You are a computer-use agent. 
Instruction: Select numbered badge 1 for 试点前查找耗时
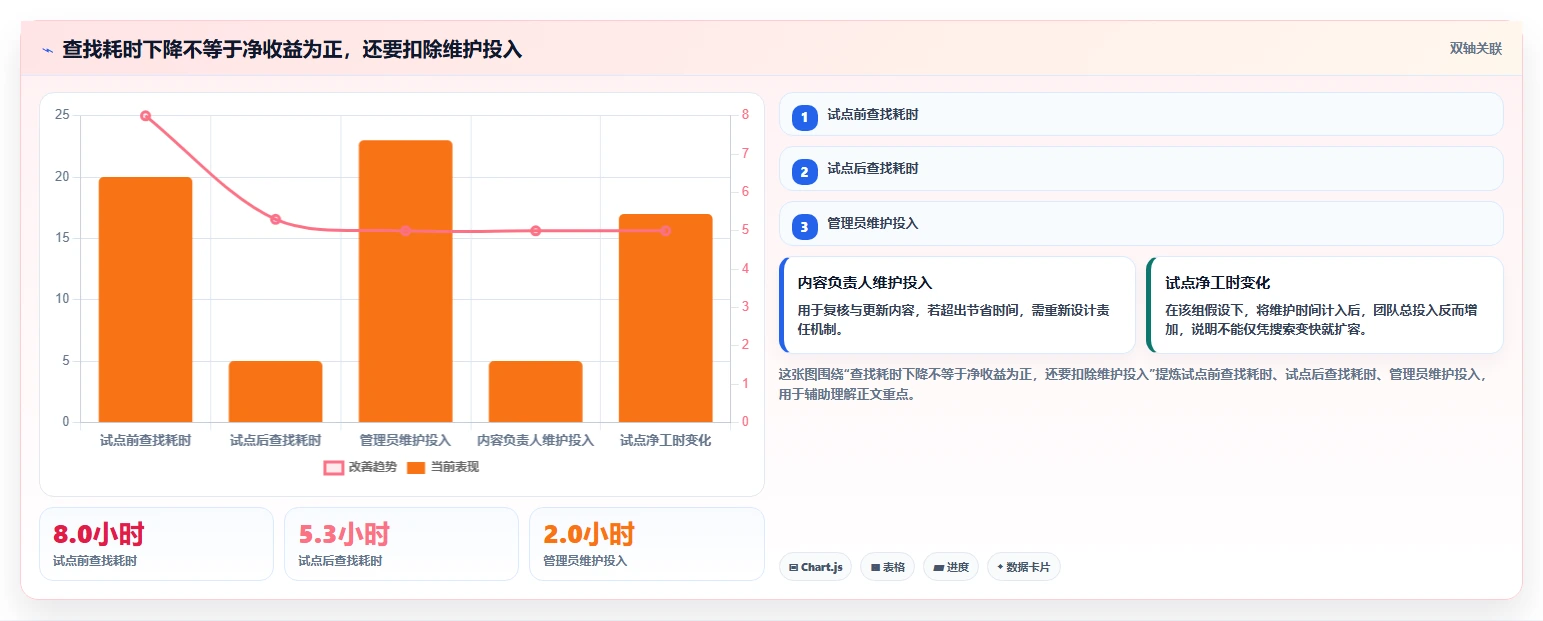805,118
